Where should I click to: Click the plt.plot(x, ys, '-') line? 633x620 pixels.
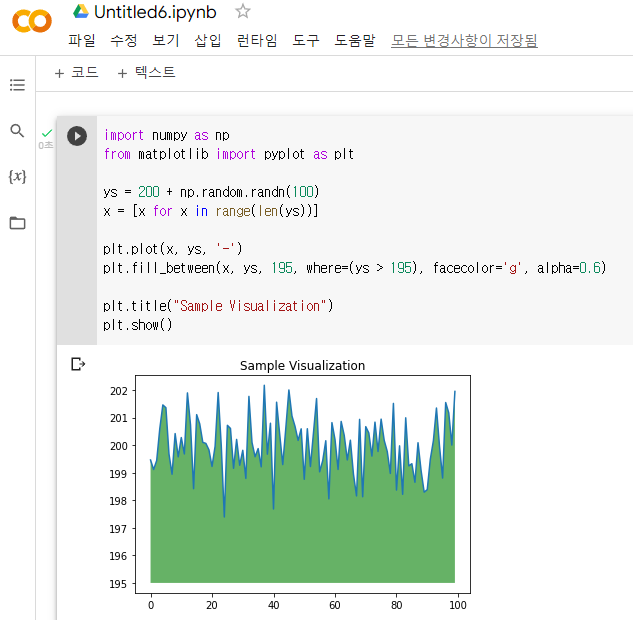[x=172, y=249]
